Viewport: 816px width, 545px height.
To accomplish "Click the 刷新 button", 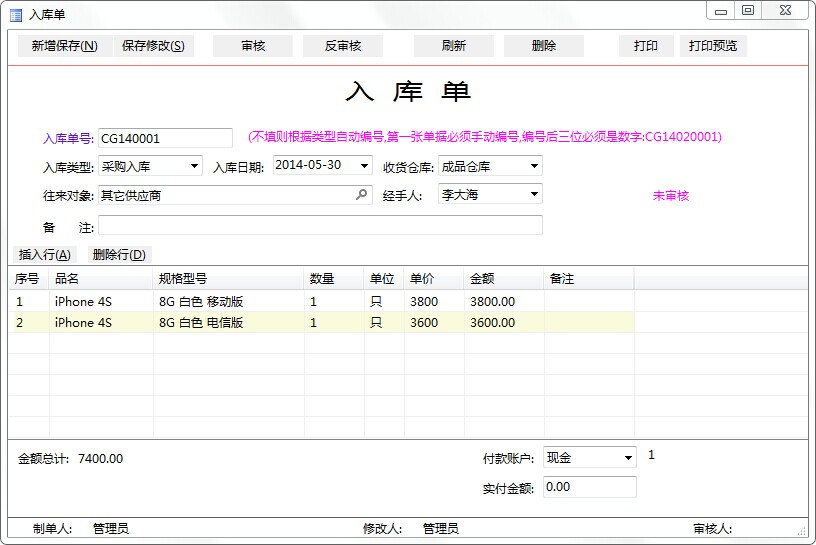I will pos(454,46).
